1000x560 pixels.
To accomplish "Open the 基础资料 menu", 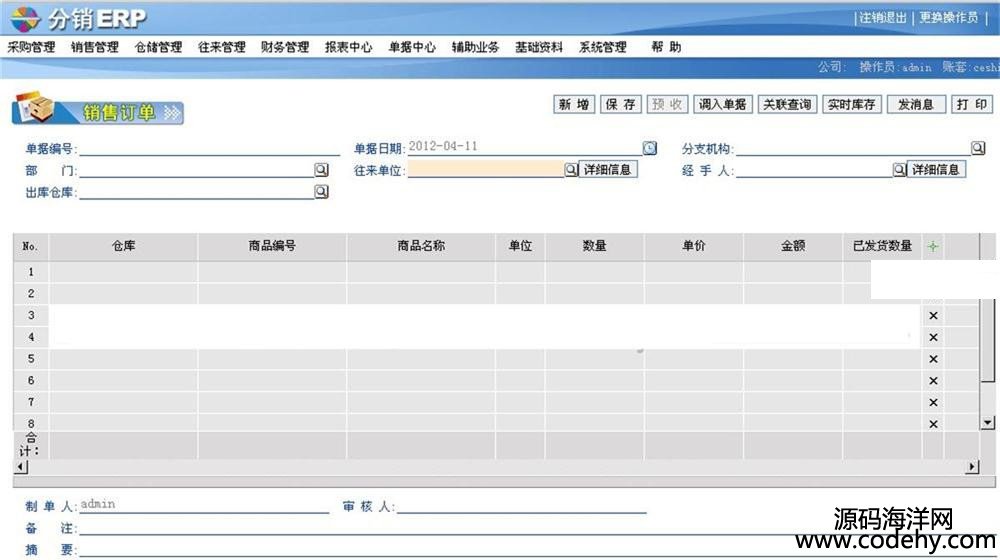I will tap(539, 47).
